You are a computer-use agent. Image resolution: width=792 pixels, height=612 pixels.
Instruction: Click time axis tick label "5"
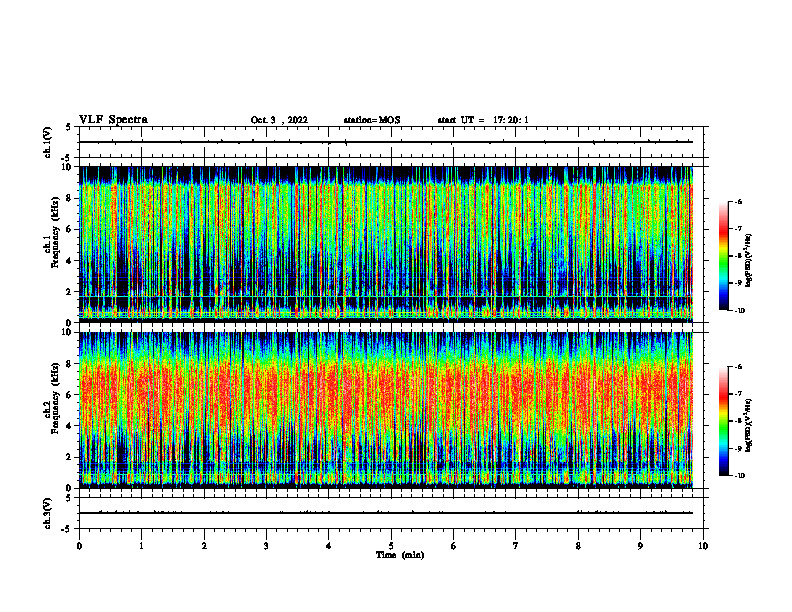tap(391, 546)
